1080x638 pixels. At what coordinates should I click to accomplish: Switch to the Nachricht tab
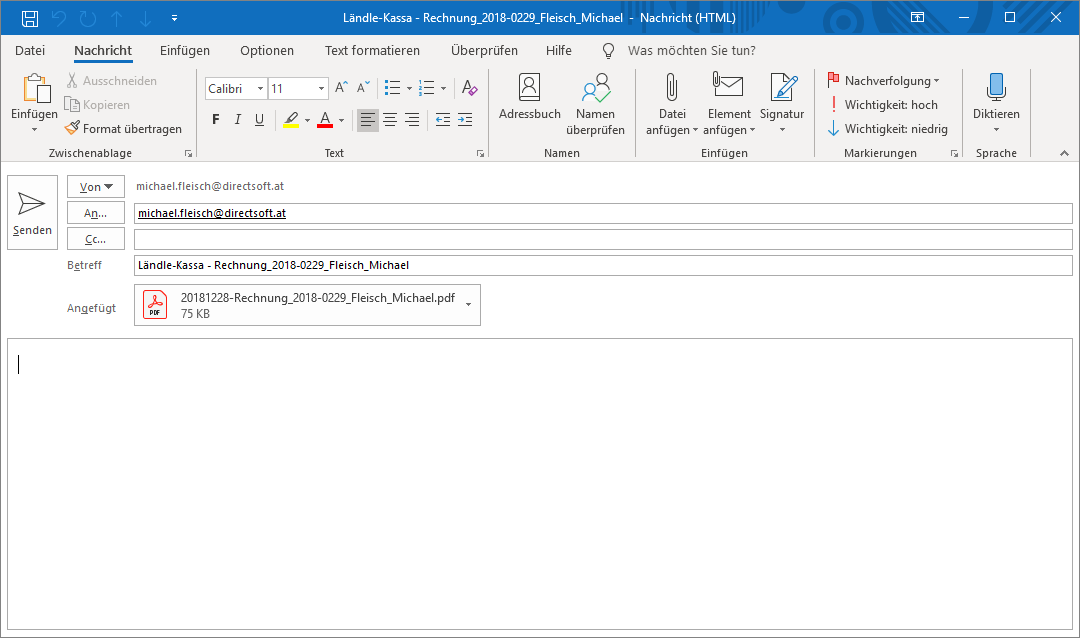[103, 50]
